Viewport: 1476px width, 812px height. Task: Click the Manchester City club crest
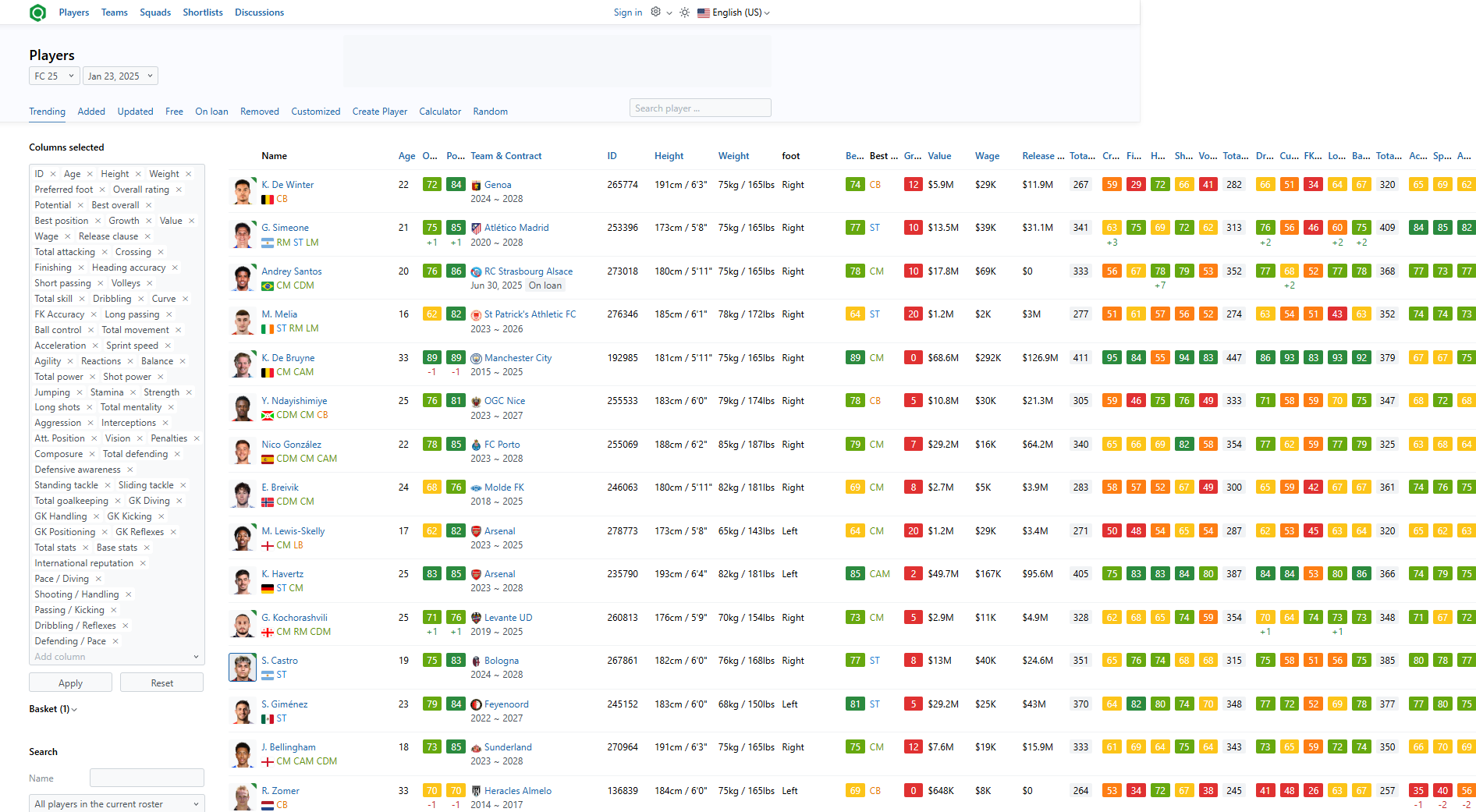pyautogui.click(x=476, y=359)
